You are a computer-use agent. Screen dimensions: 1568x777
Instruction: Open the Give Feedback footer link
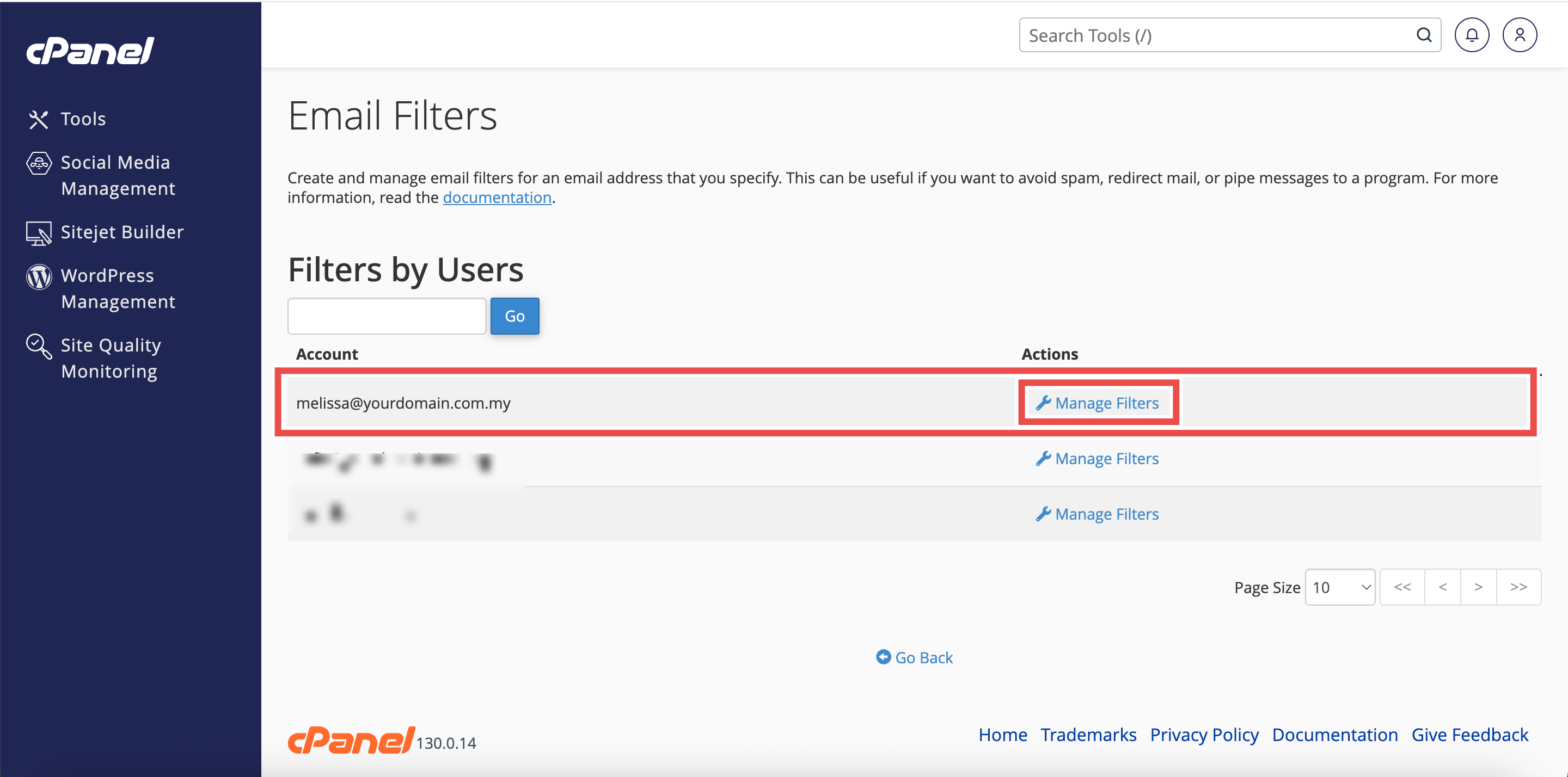1469,735
